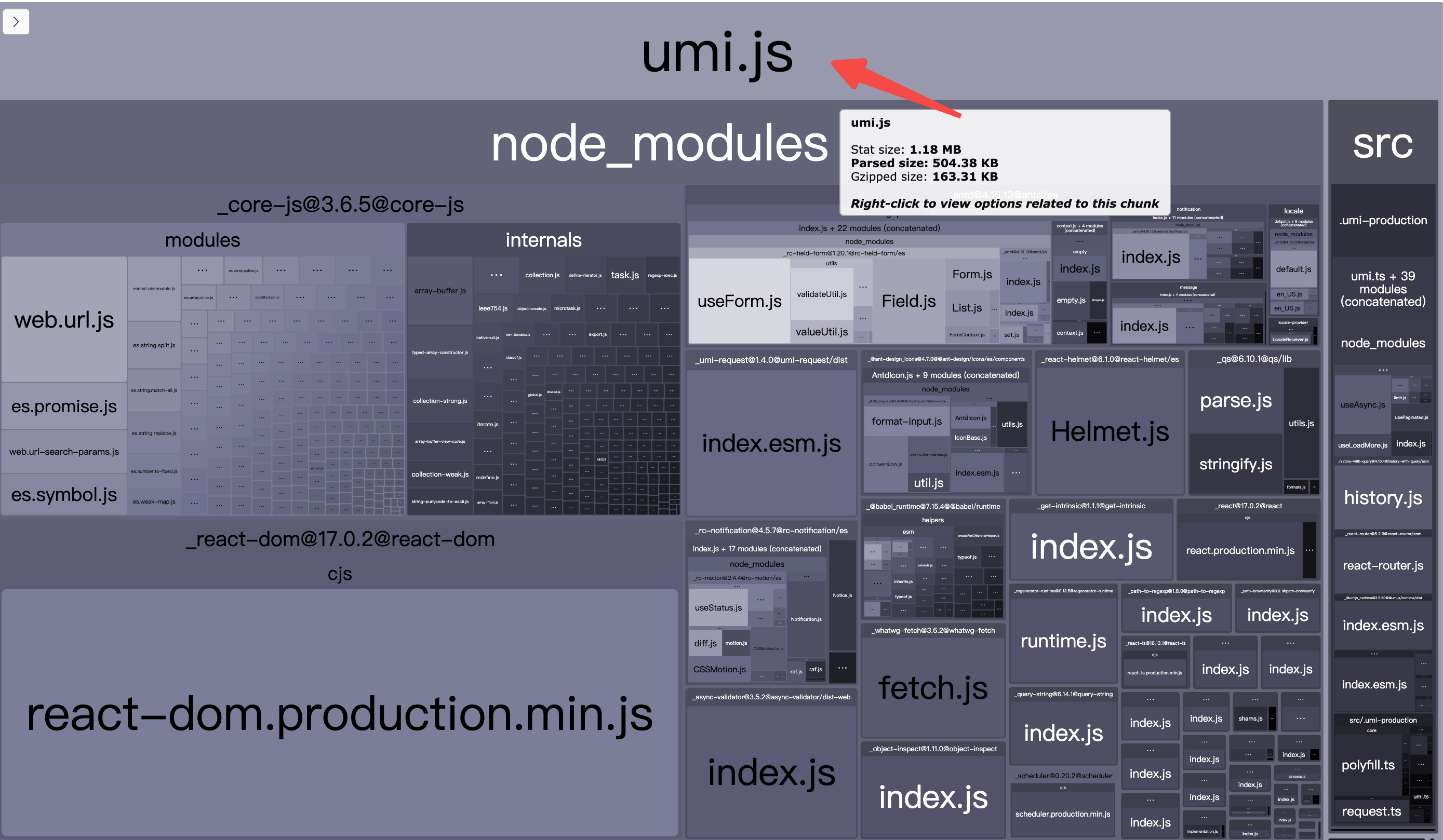1443x840 pixels.
Task: Select the default.js locale tile
Action: [x=1293, y=269]
